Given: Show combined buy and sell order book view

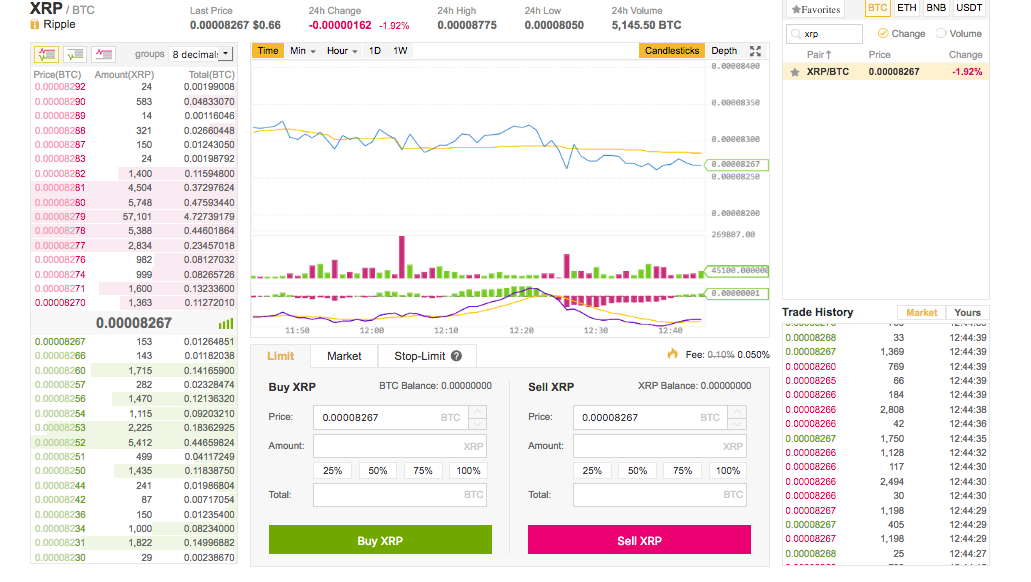Looking at the screenshot, I should point(46,54).
